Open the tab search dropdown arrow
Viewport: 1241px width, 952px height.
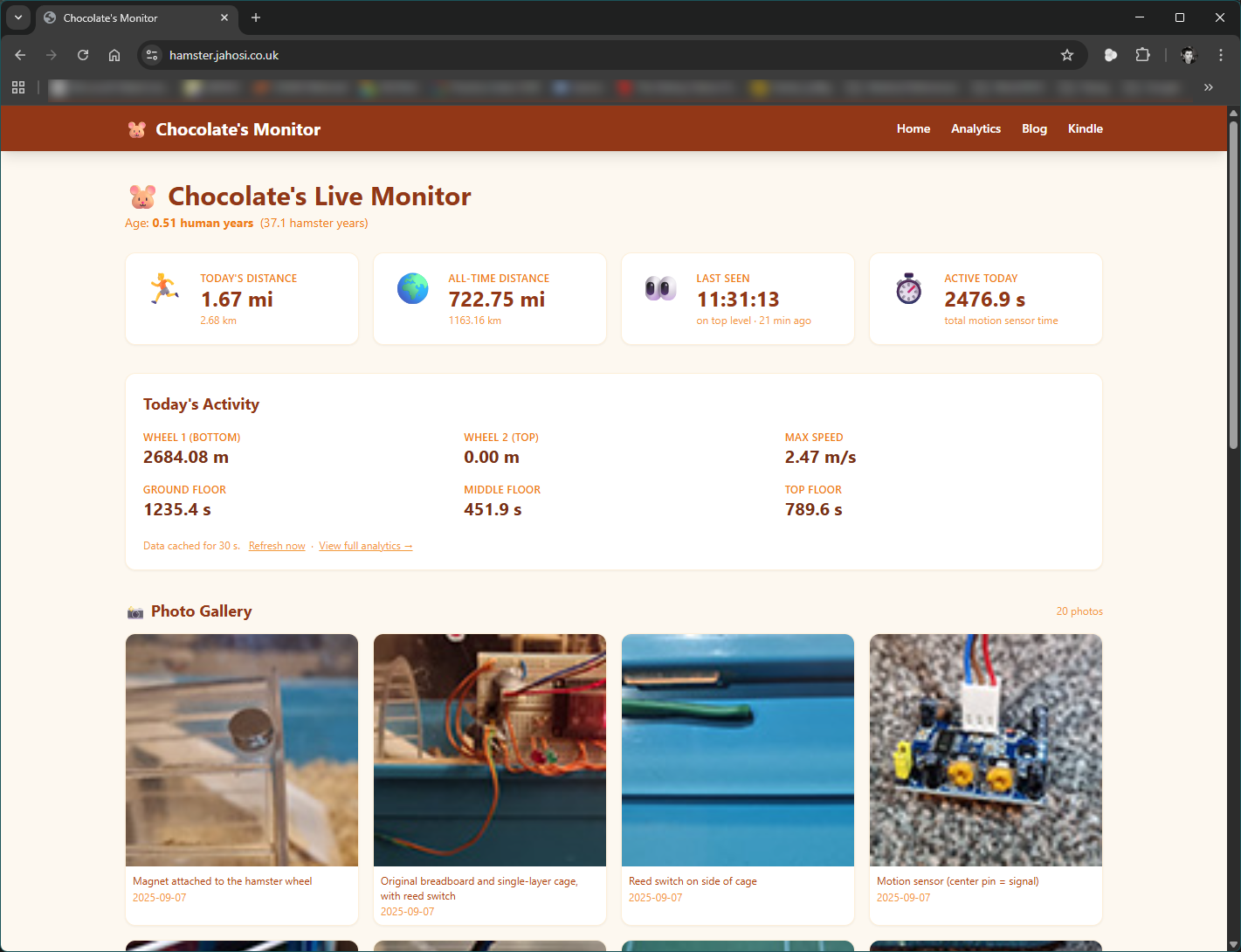[x=18, y=17]
